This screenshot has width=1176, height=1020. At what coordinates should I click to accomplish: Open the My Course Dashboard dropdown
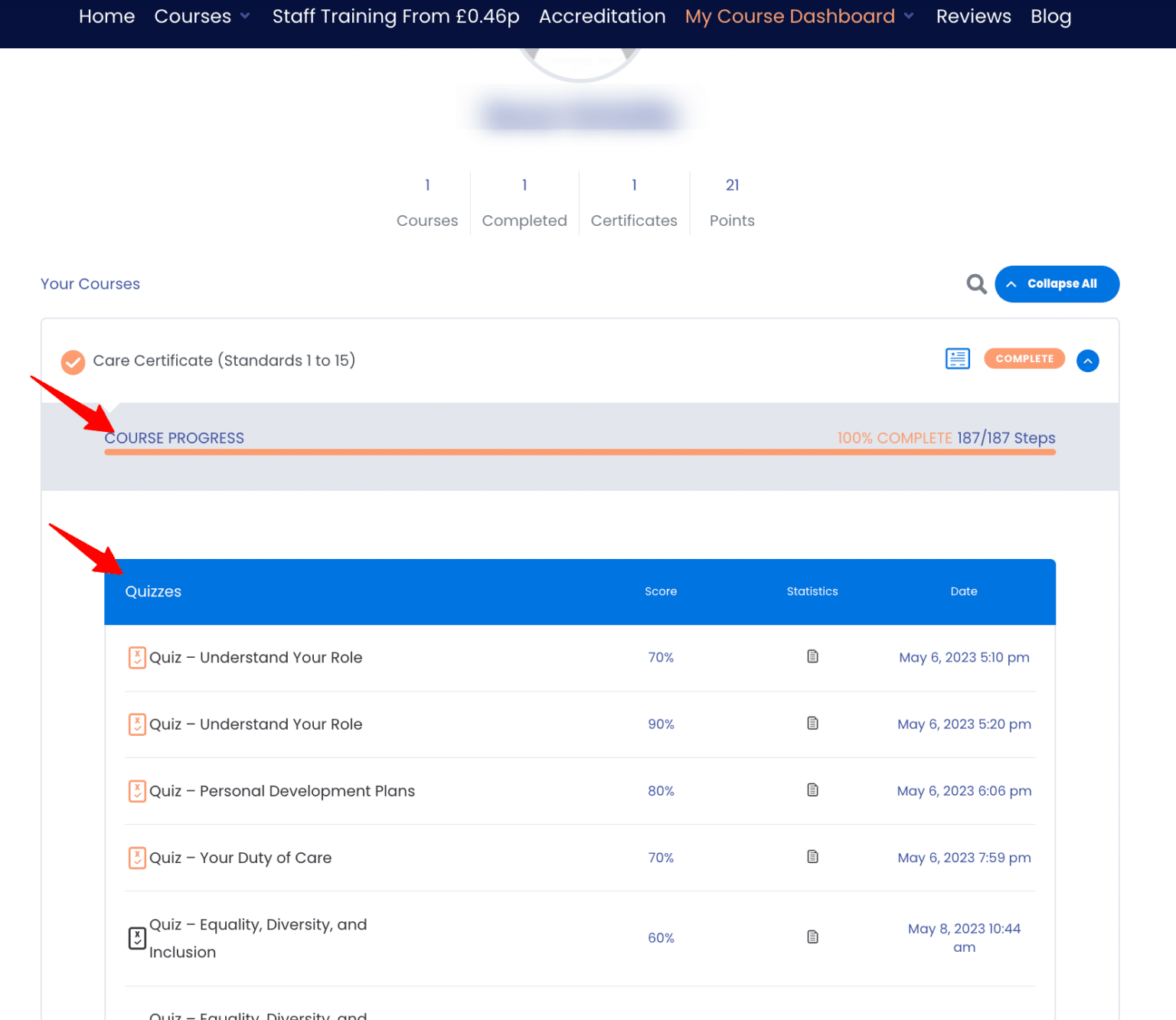(799, 16)
